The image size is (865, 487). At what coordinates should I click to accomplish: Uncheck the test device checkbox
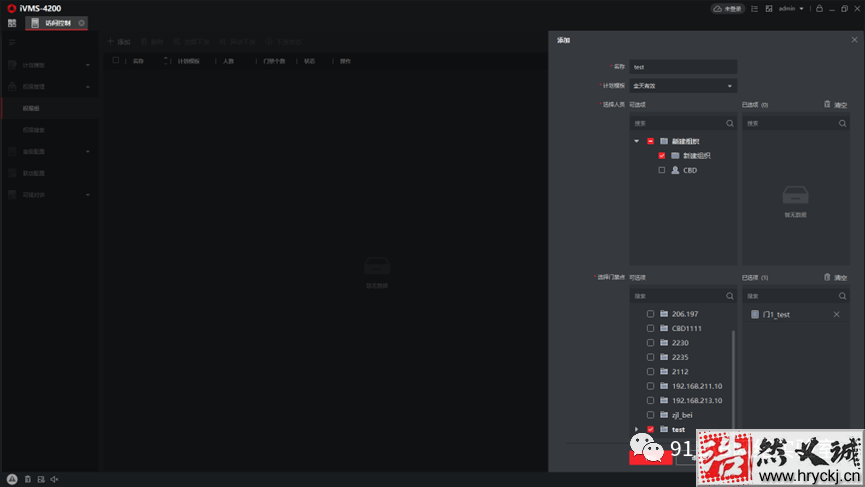[650, 429]
